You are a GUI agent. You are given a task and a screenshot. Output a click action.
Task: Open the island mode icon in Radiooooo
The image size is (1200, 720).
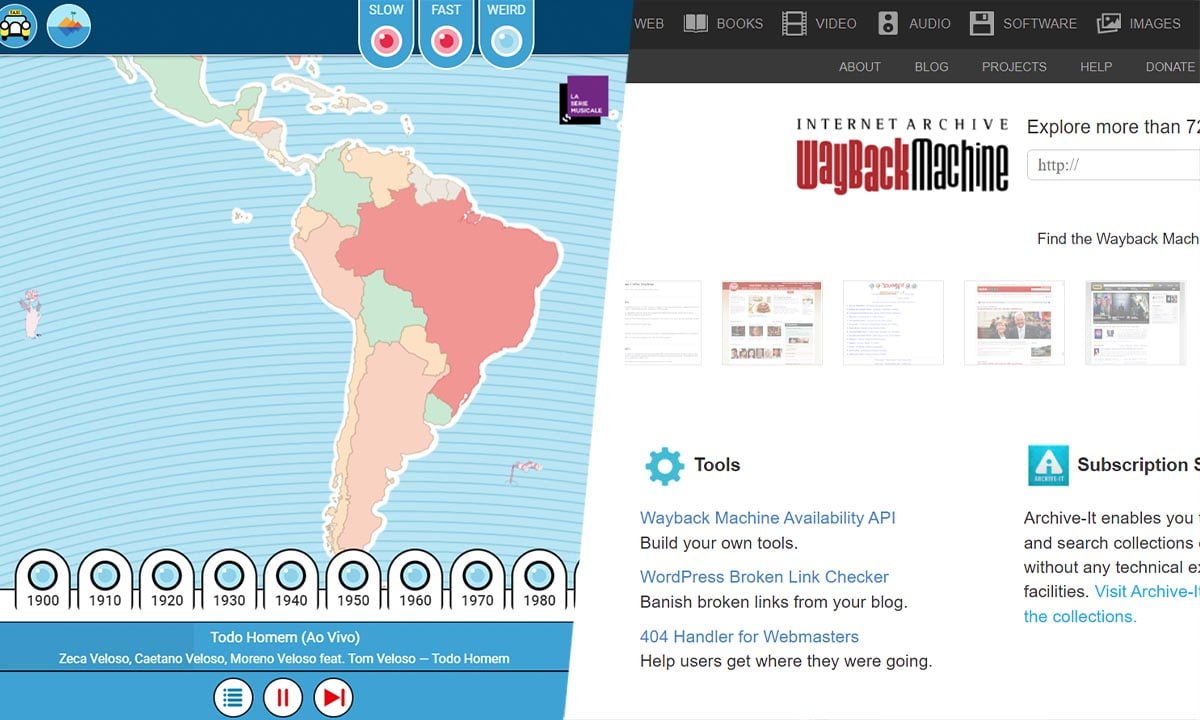(69, 25)
